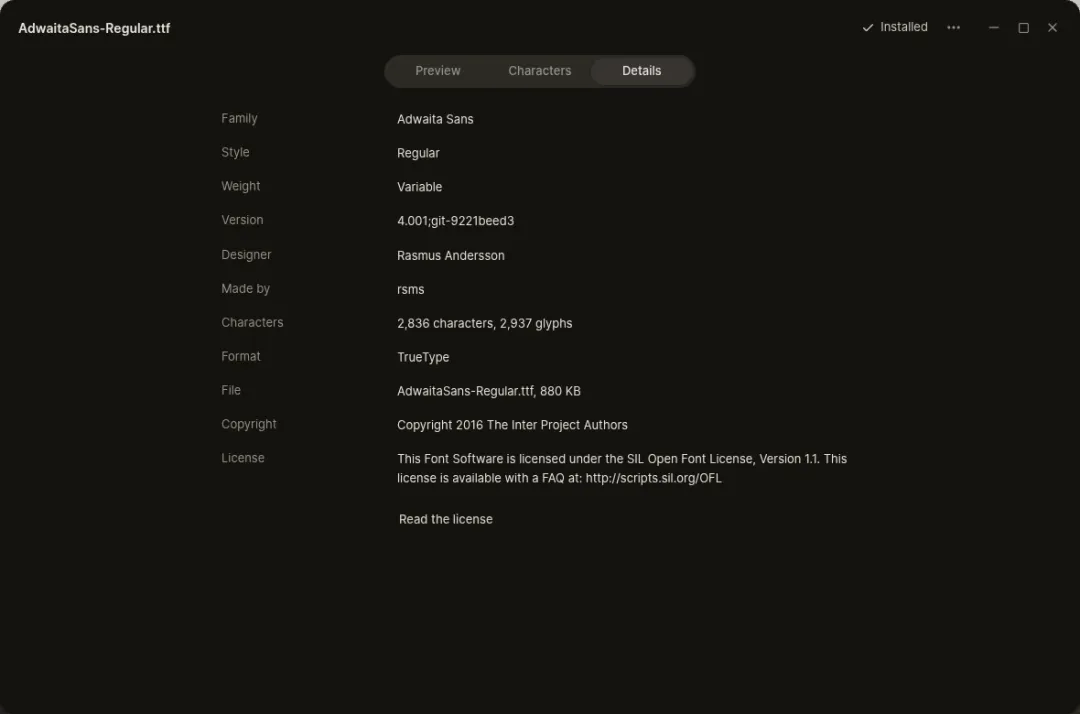The width and height of the screenshot is (1080, 714).
Task: Click the Family label
Action: [239, 118]
